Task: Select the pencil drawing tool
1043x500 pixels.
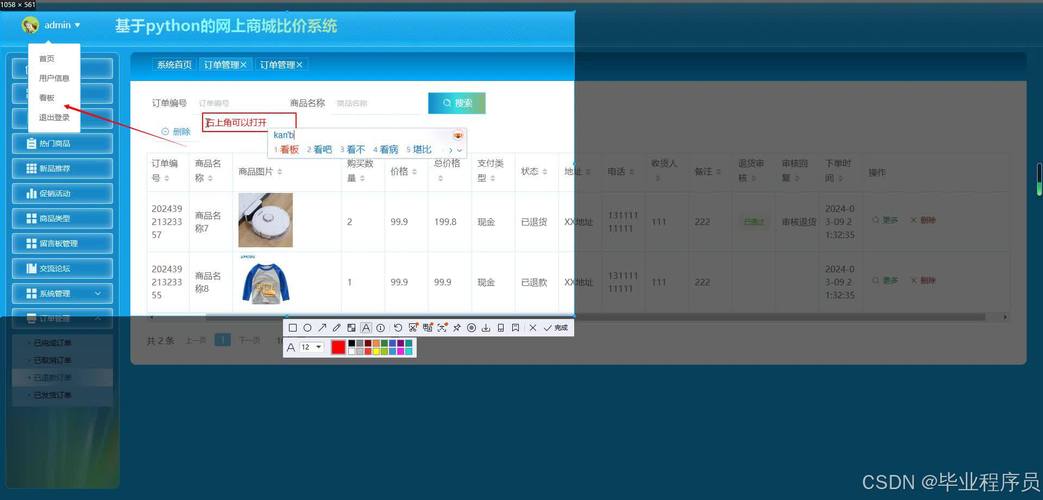Action: point(336,328)
